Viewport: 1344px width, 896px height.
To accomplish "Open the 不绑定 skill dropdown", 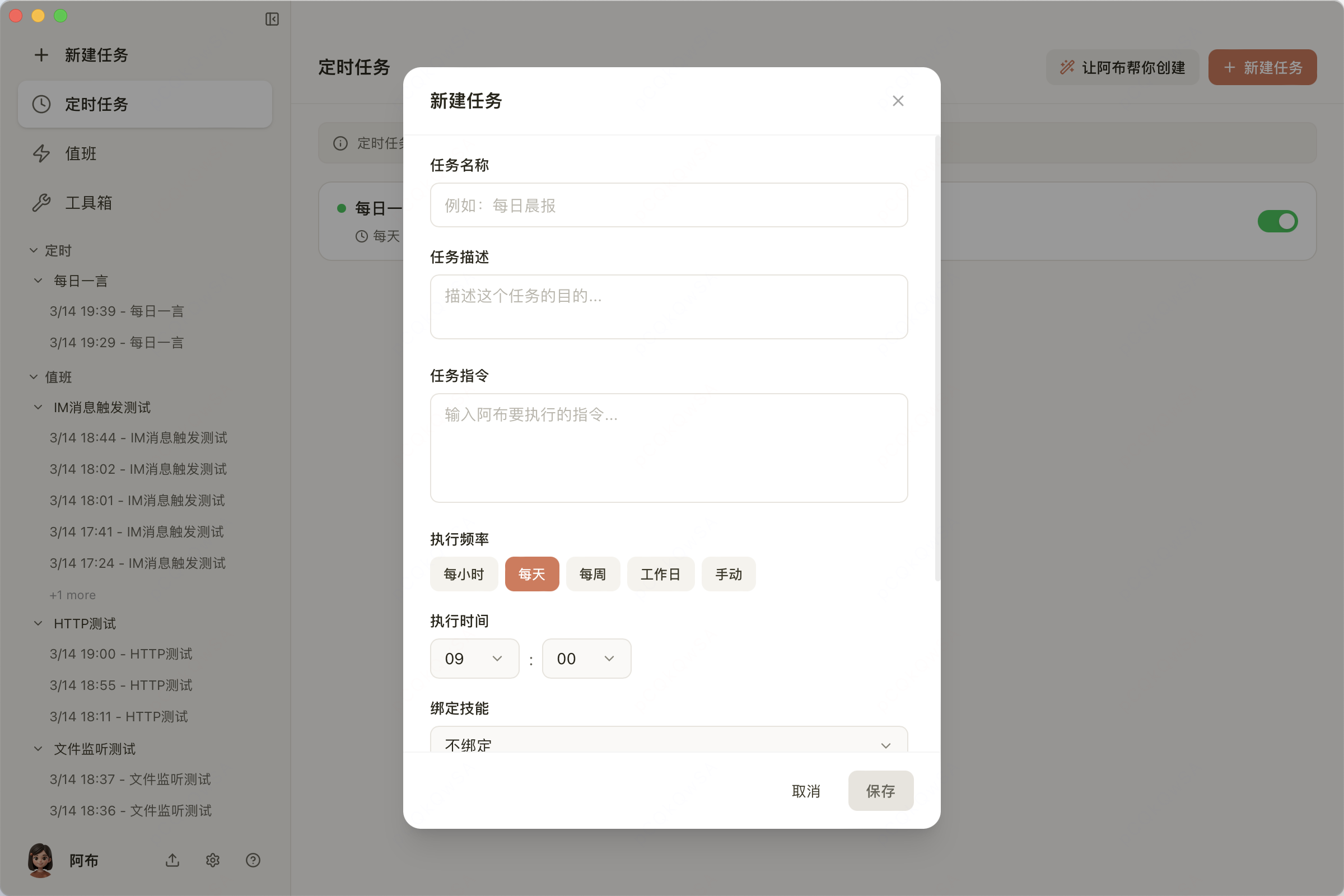I will pos(669,744).
